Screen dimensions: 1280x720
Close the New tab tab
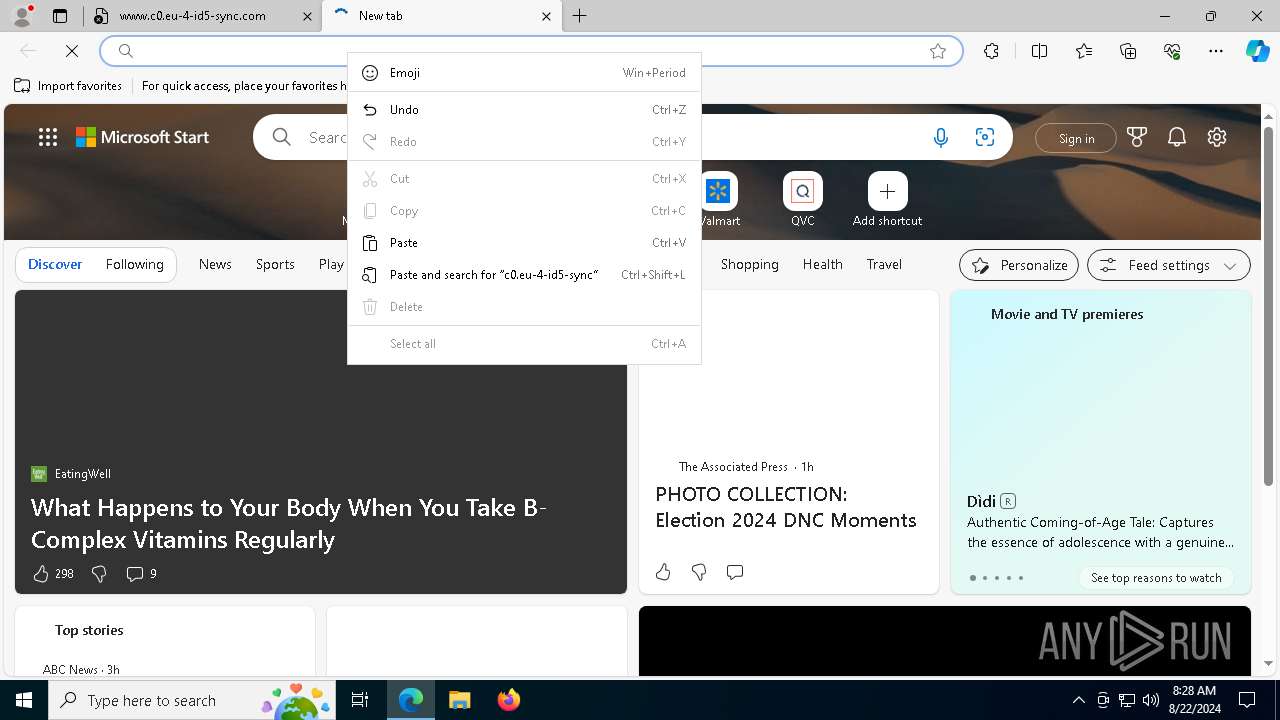pos(546,16)
